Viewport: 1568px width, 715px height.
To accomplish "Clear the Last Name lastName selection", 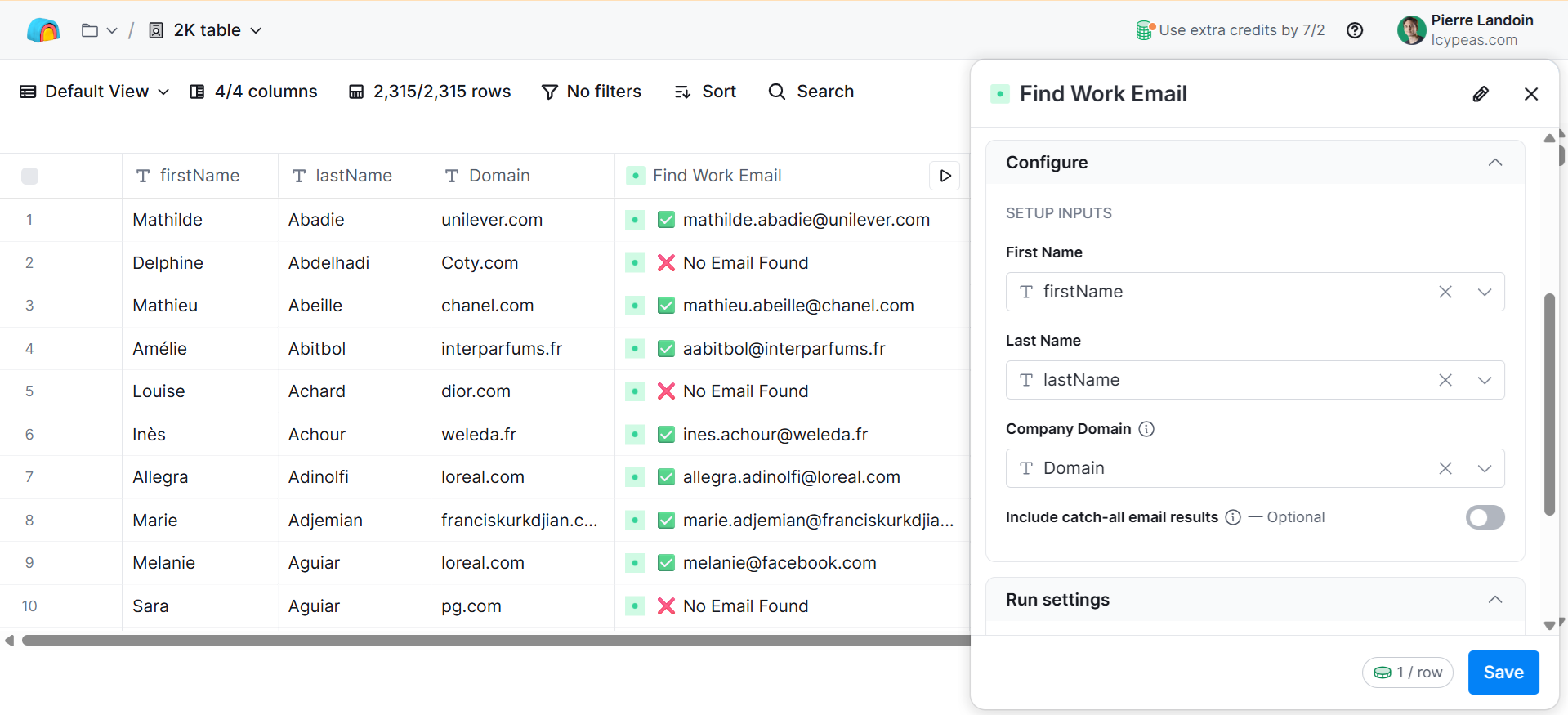I will (1445, 380).
